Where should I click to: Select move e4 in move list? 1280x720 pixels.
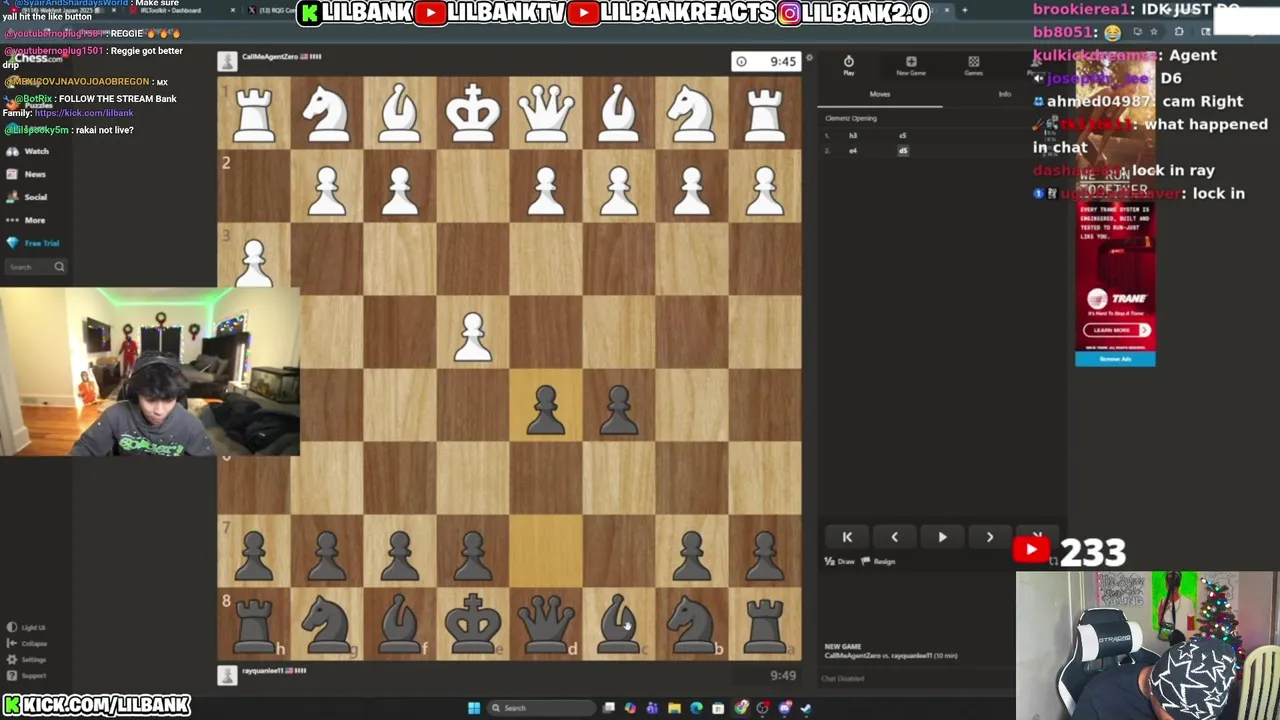(853, 151)
